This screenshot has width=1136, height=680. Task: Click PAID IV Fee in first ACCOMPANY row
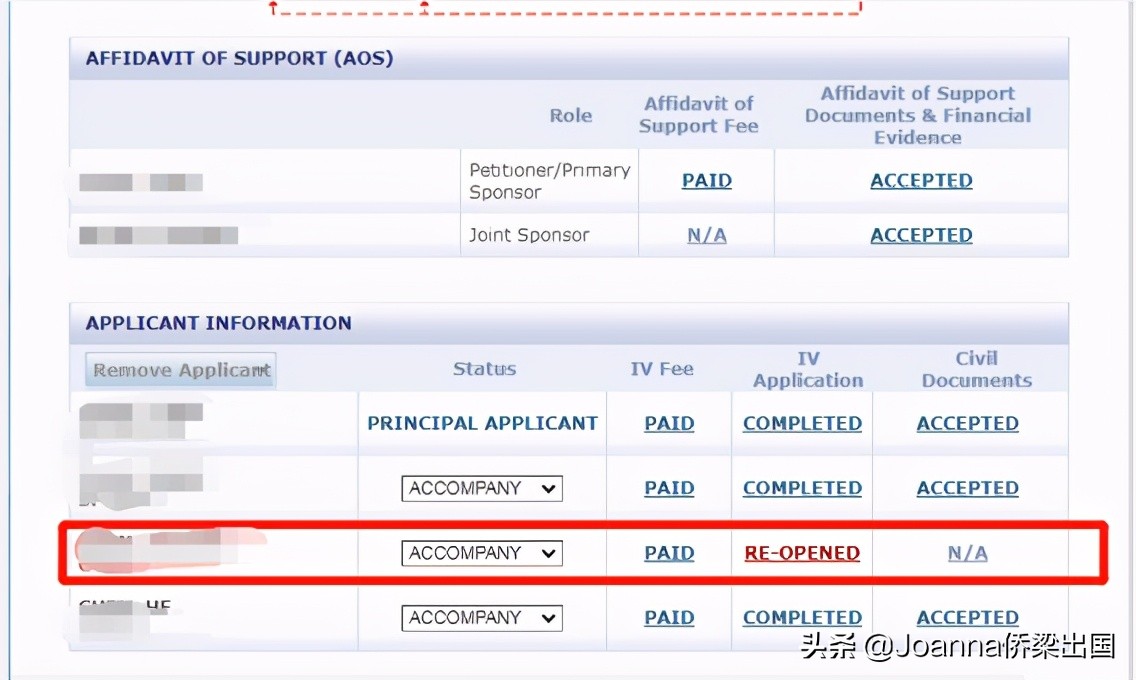[x=669, y=488]
